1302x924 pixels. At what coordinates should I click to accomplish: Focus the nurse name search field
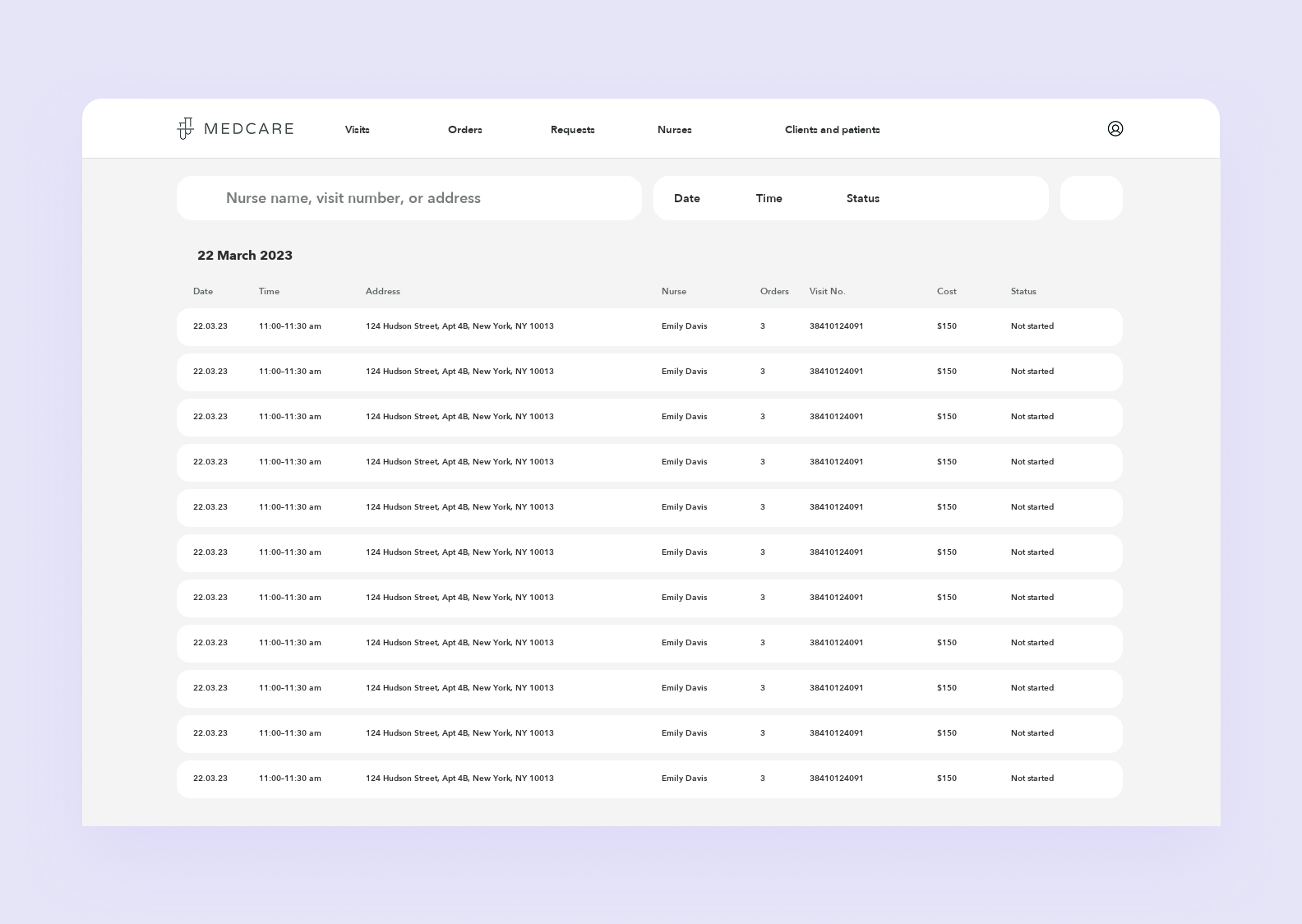[409, 198]
